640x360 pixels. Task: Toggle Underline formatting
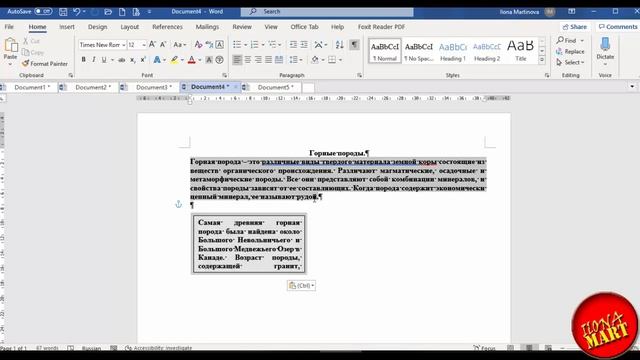coord(104,60)
